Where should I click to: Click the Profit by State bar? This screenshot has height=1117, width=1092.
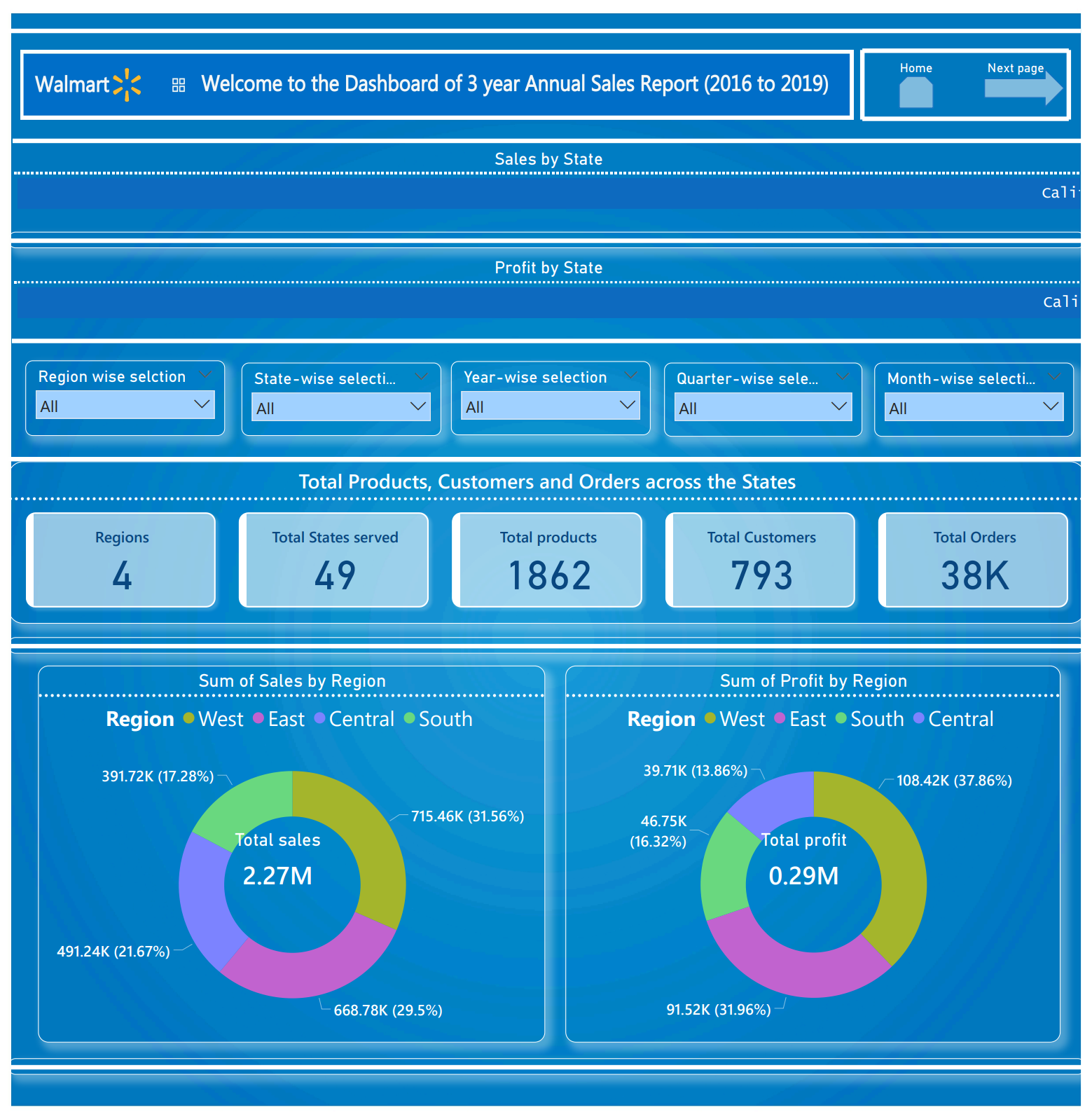[x=546, y=303]
